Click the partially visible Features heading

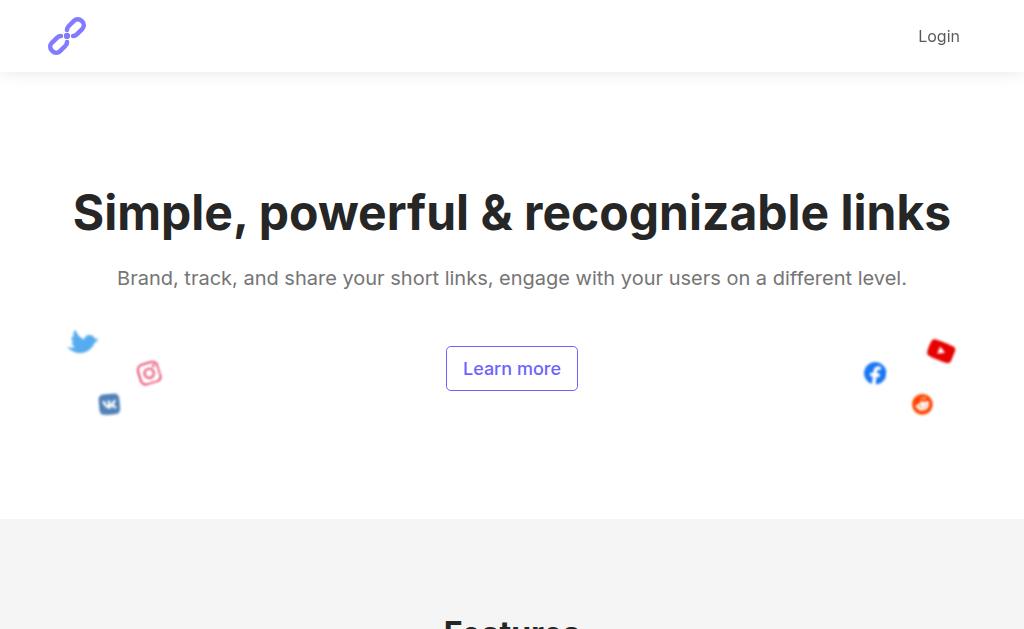click(511, 622)
